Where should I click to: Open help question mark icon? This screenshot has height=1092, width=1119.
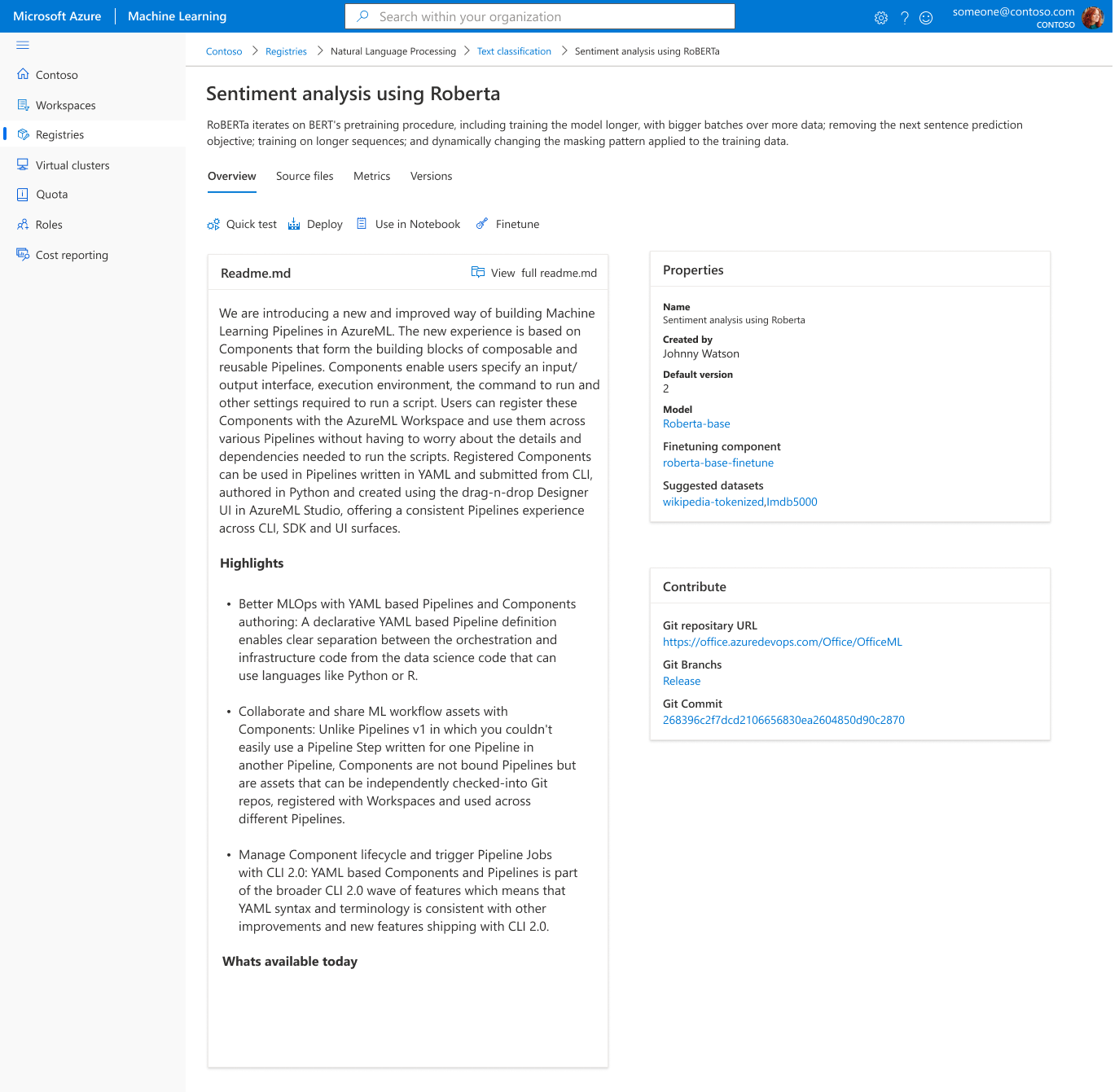click(x=904, y=18)
